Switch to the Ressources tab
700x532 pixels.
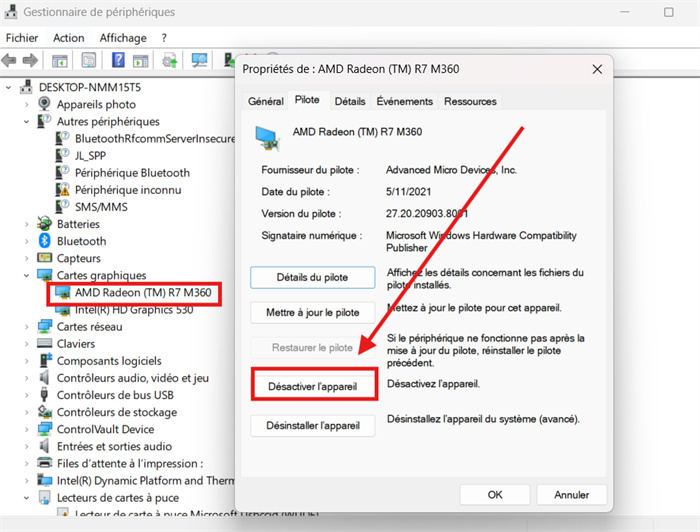click(470, 101)
